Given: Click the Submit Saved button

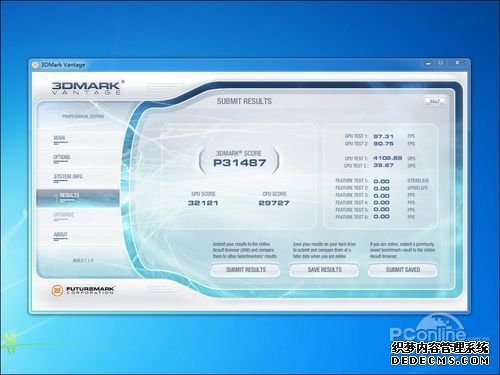Looking at the screenshot, I should [x=403, y=270].
